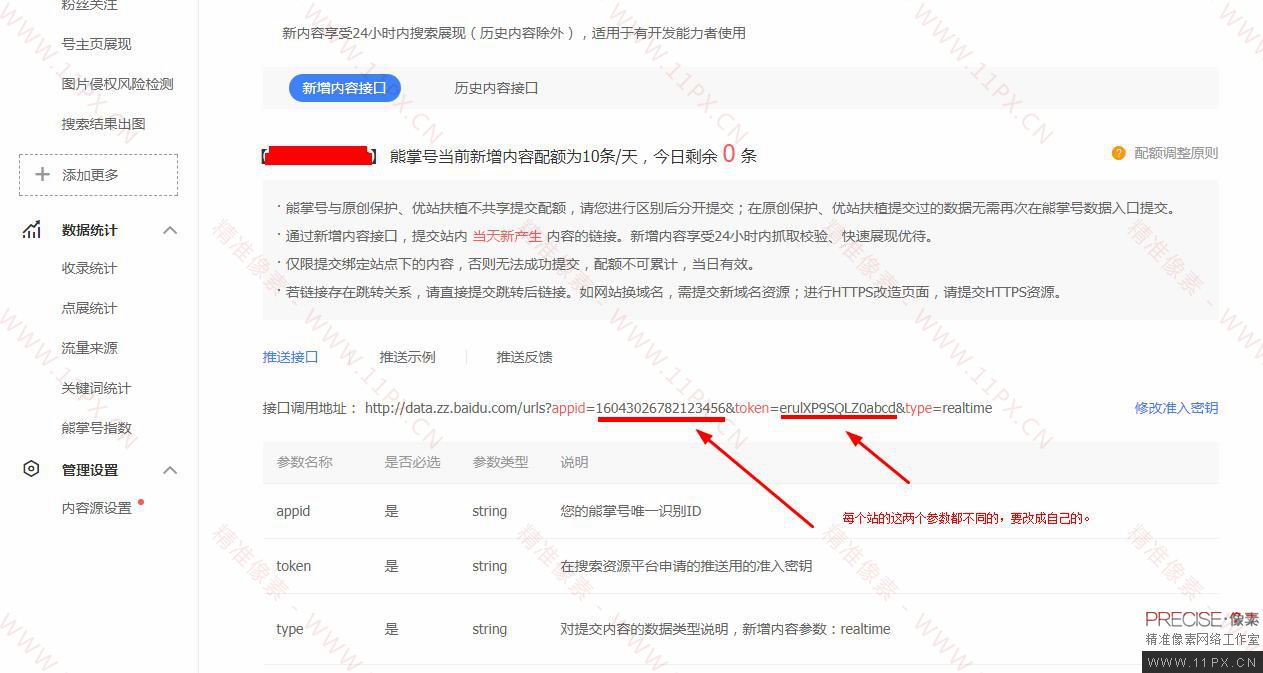Image resolution: width=1263 pixels, height=673 pixels.
Task: Select the 推送接口 tab
Action: click(290, 356)
